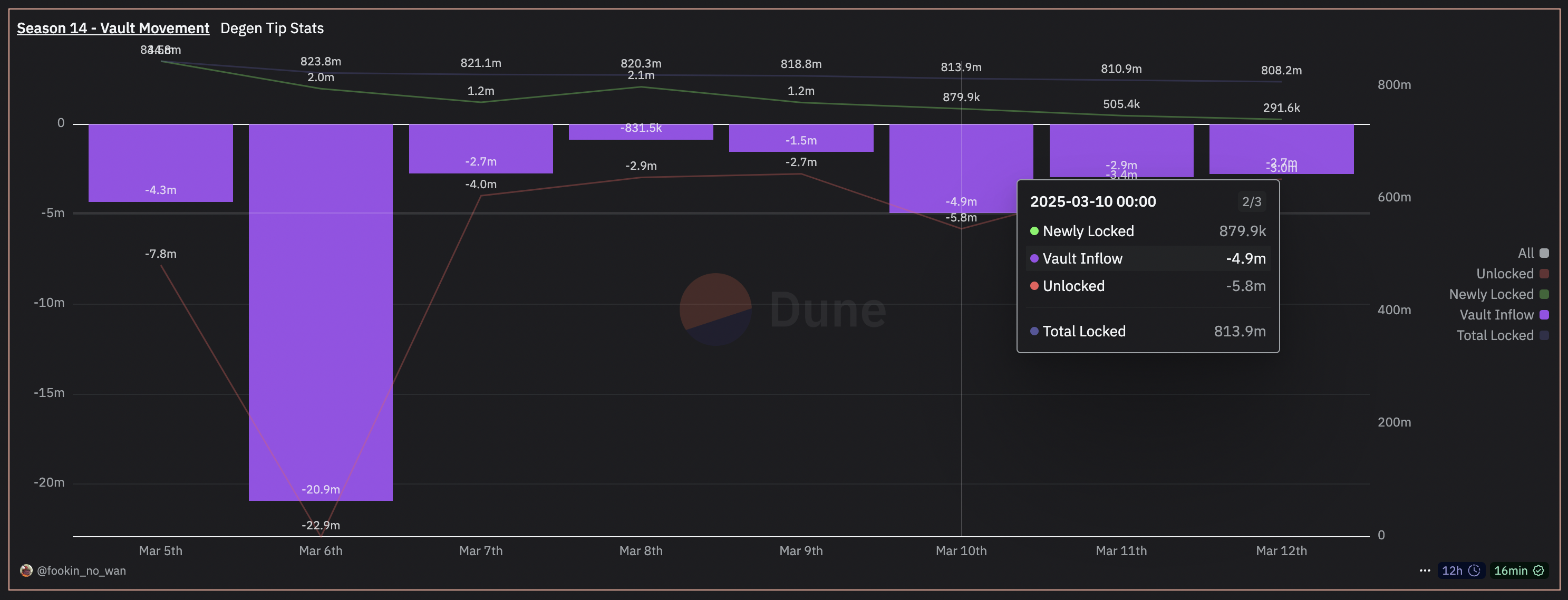Open the @fookin_no_wan author profile link

82,570
